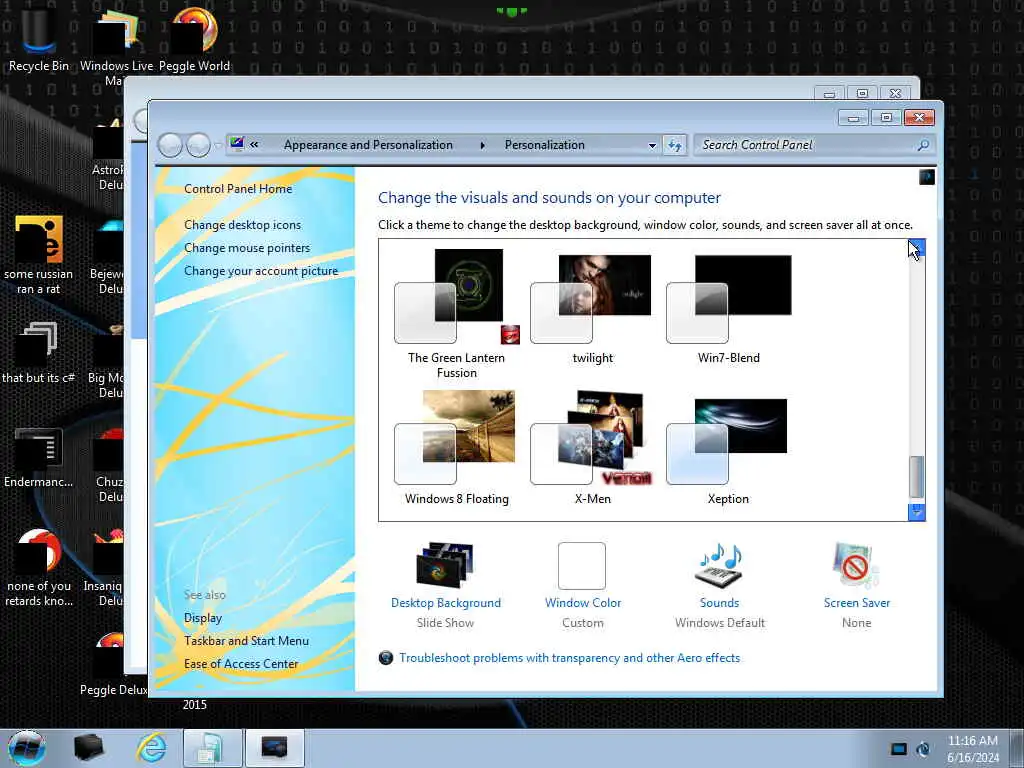Select the Windows Live desktop icon
1024x768 pixels.
coord(116,47)
